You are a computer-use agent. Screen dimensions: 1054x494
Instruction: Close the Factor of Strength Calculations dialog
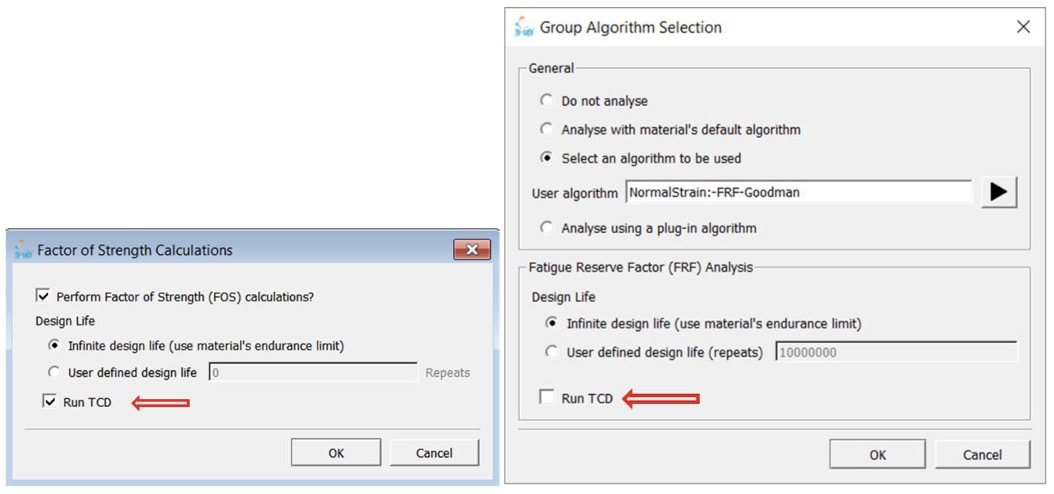[471, 250]
